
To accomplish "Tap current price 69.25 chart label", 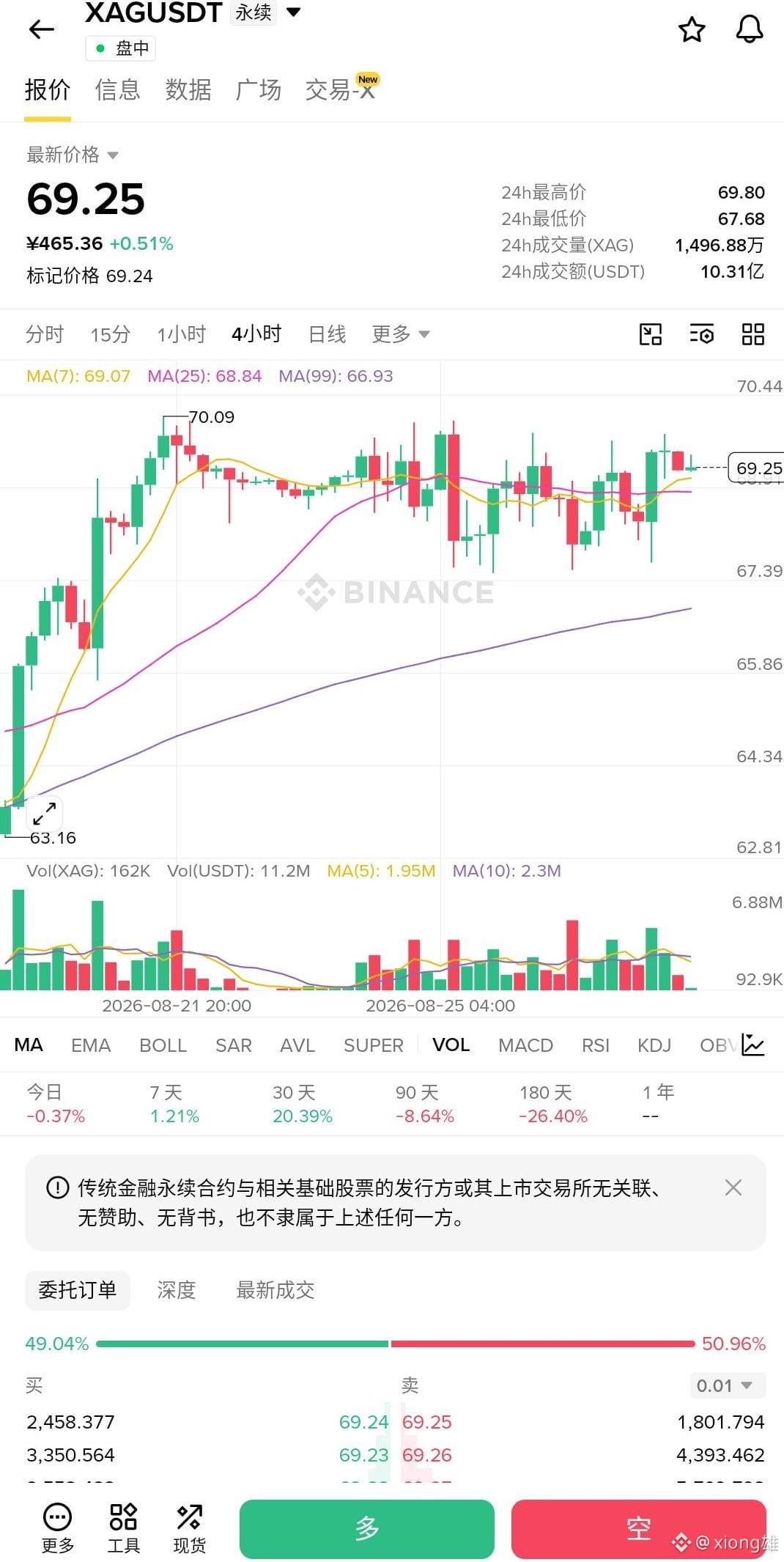I will [x=757, y=468].
